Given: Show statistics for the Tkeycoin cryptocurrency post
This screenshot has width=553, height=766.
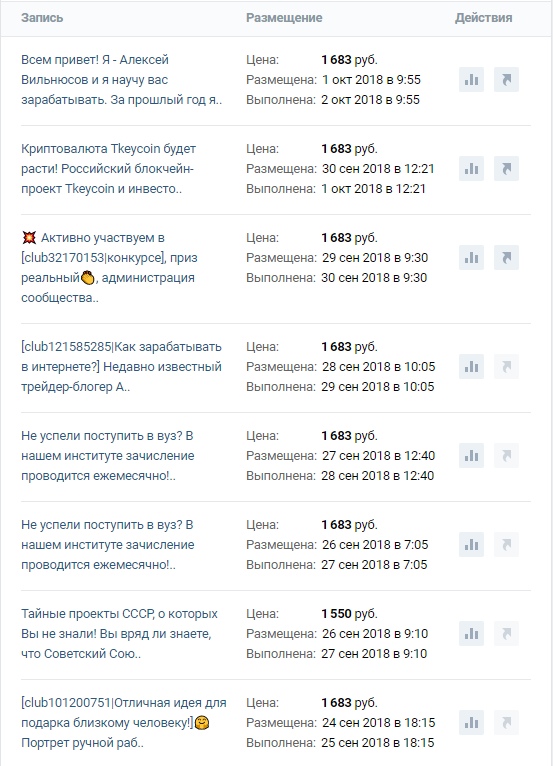Looking at the screenshot, I should [471, 169].
